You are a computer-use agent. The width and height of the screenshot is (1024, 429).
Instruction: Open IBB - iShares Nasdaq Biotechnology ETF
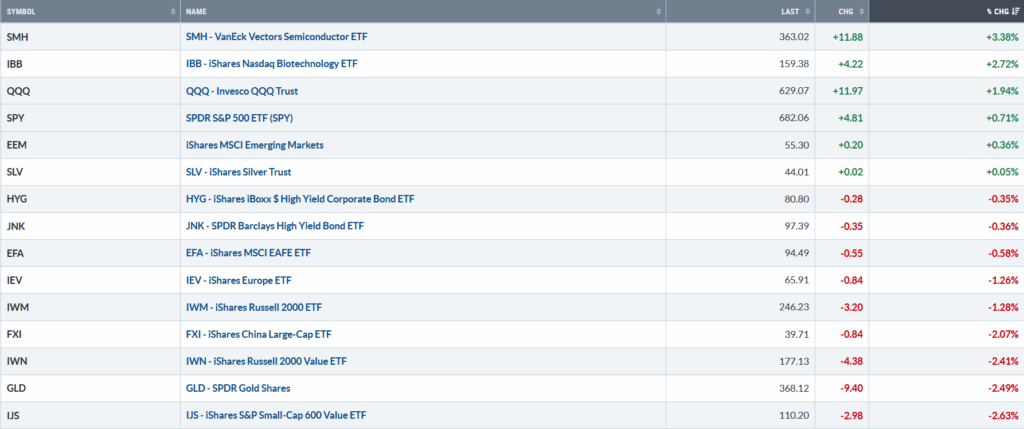(x=271, y=64)
